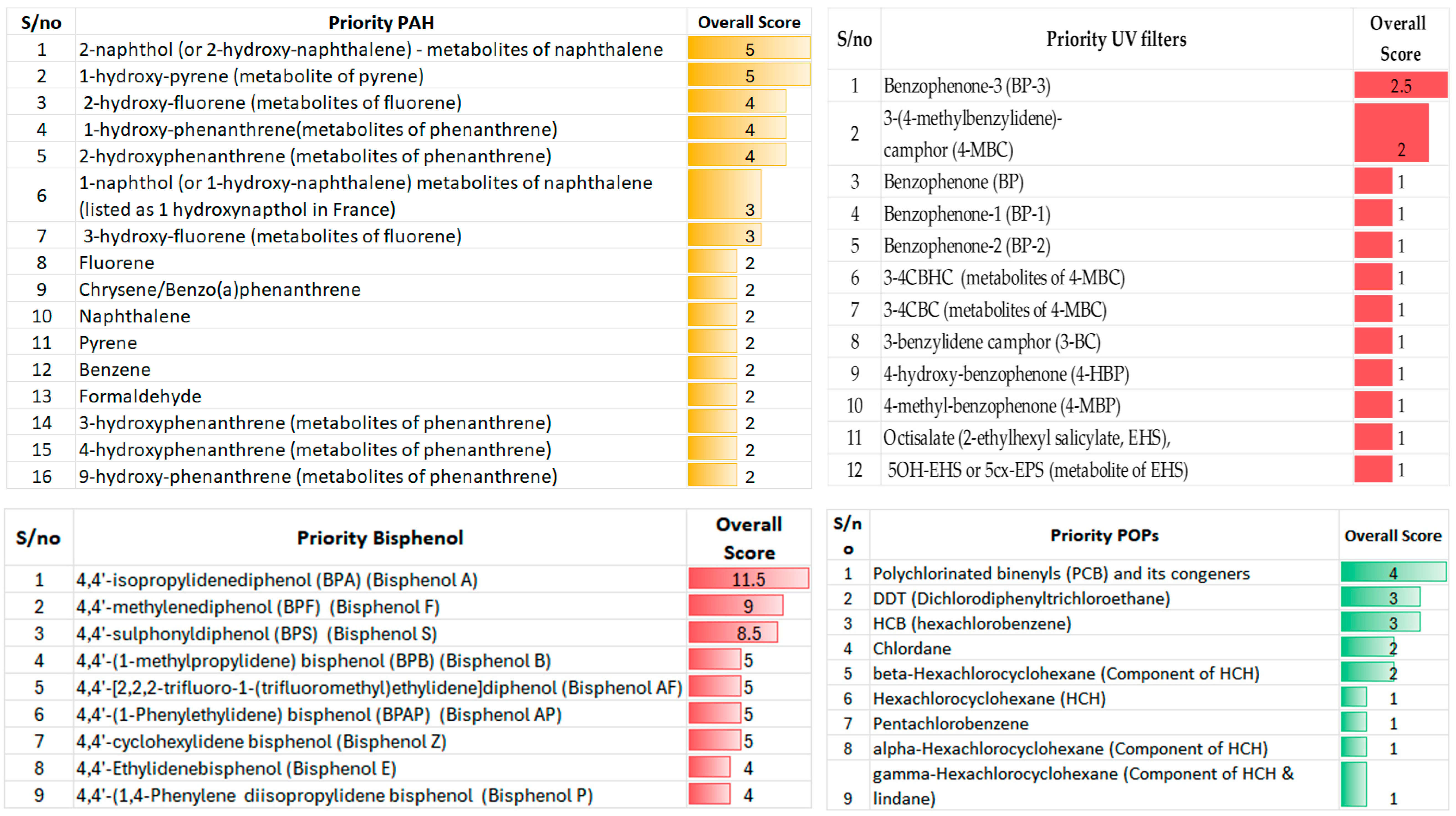Select the Priority POPs header cell
The height and width of the screenshot is (816, 1456).
point(1104,535)
